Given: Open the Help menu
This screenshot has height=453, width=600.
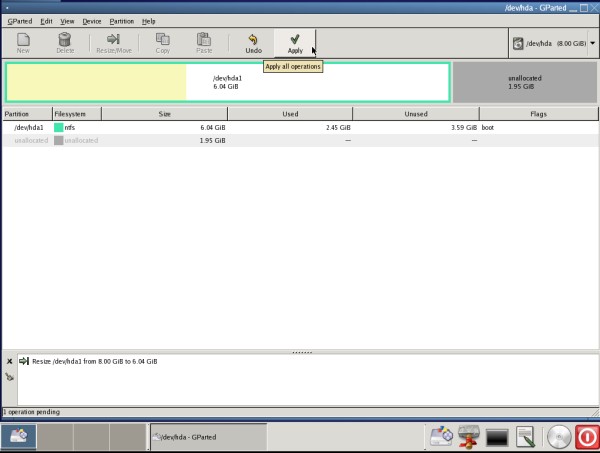Looking at the screenshot, I should [148, 21].
